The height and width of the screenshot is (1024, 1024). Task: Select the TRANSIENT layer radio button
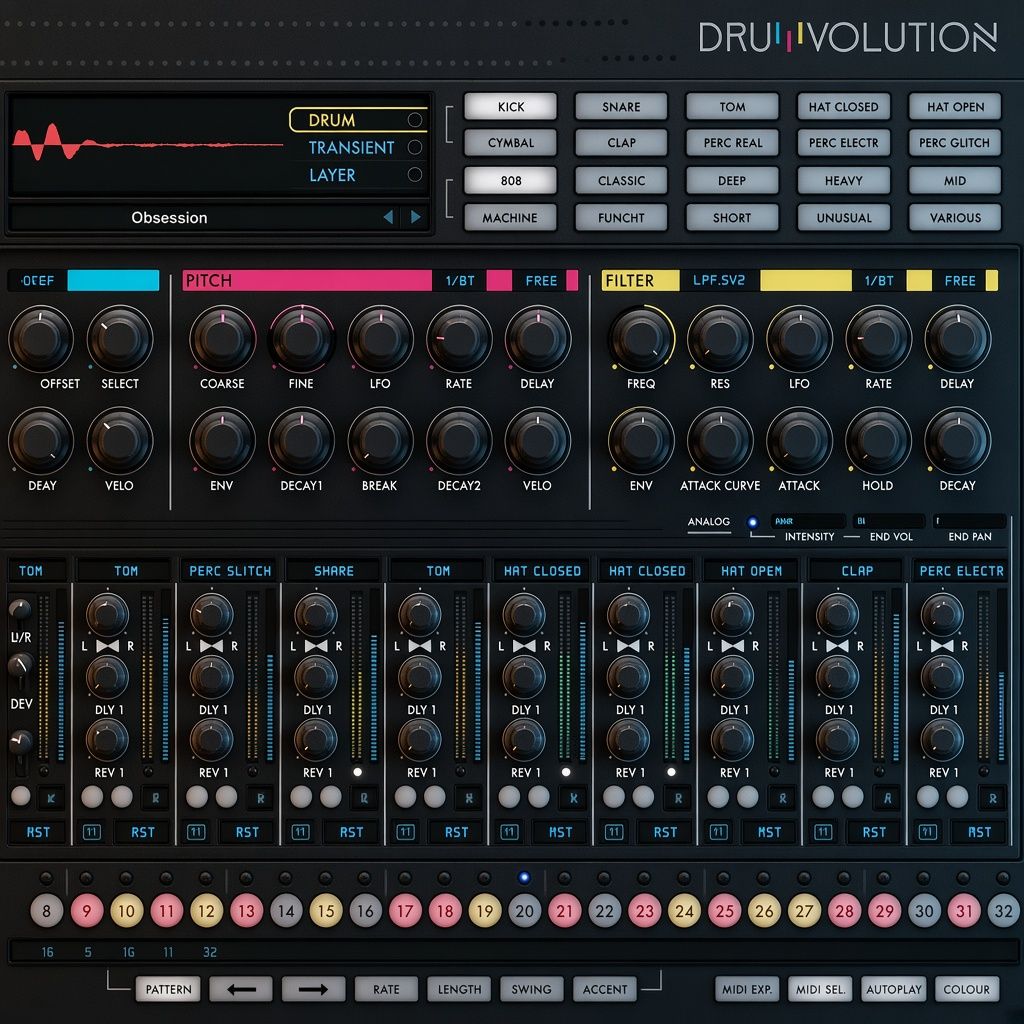tap(415, 147)
